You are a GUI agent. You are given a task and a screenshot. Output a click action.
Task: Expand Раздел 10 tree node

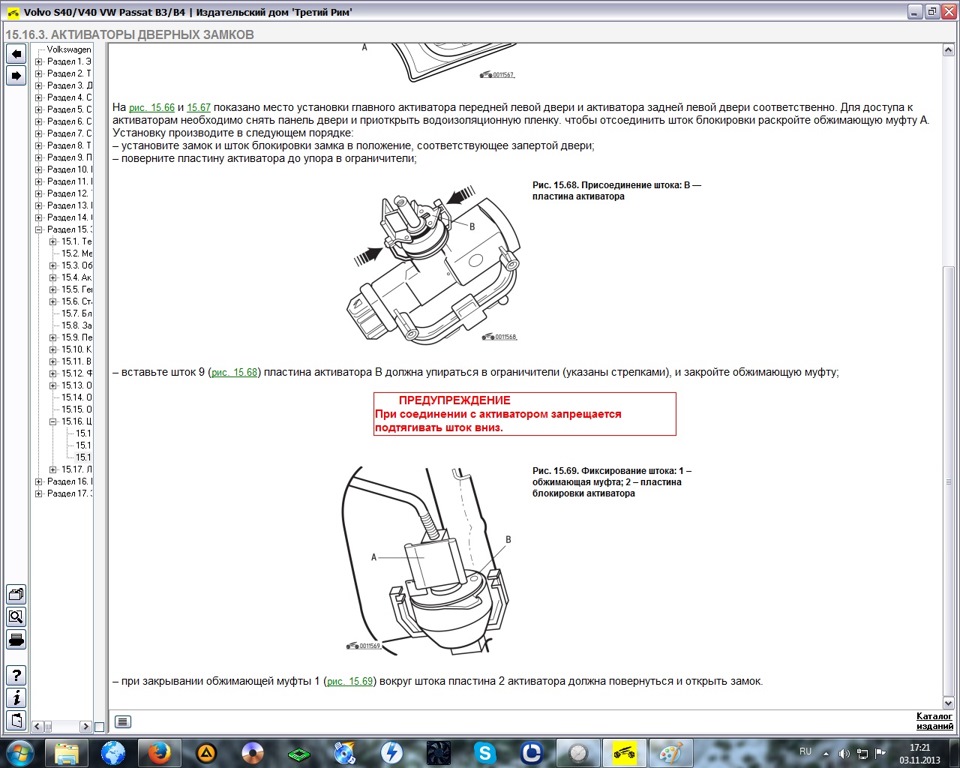pyautogui.click(x=39, y=170)
